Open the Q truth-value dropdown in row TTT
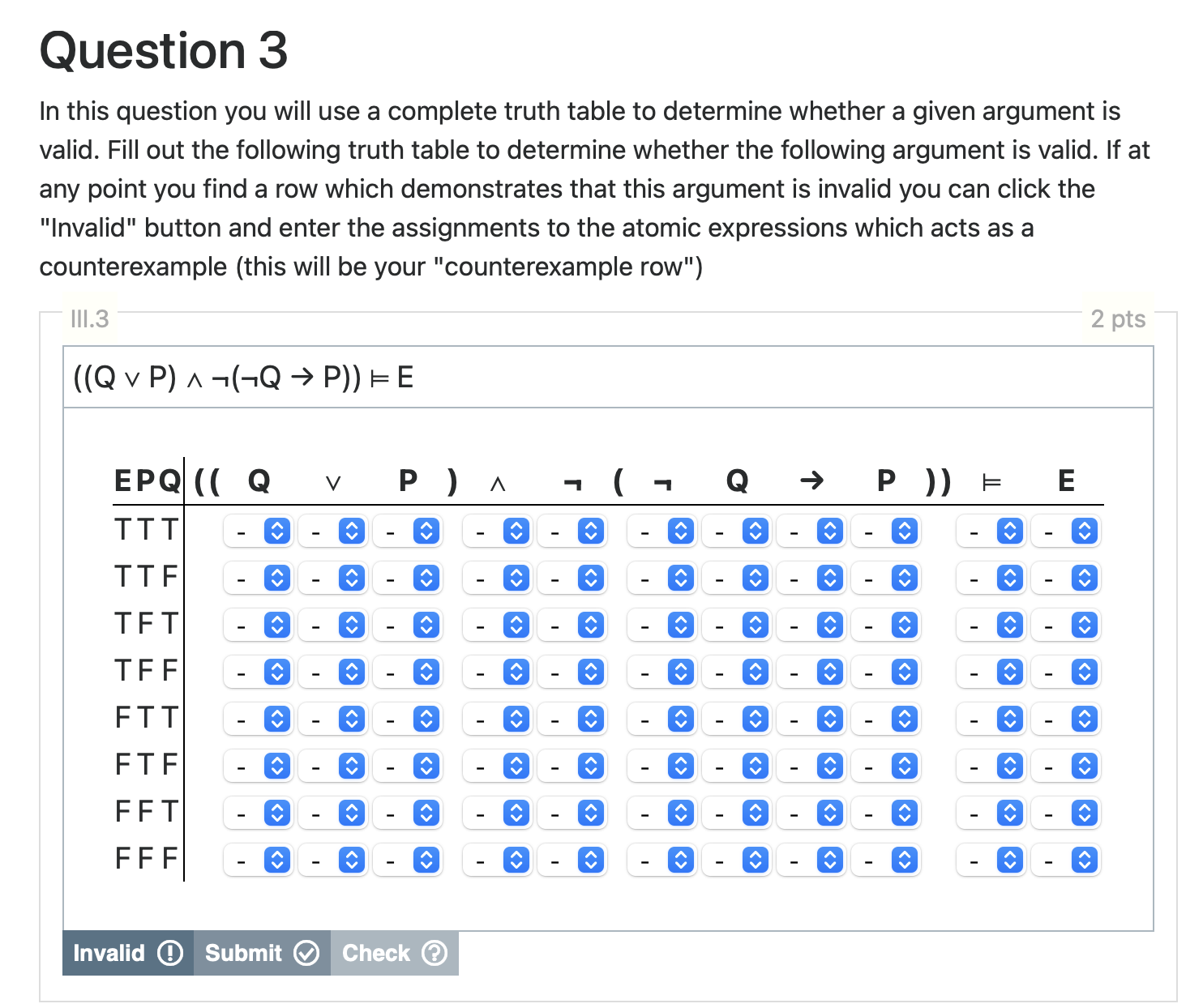The height and width of the screenshot is (1008, 1203). pos(257,532)
